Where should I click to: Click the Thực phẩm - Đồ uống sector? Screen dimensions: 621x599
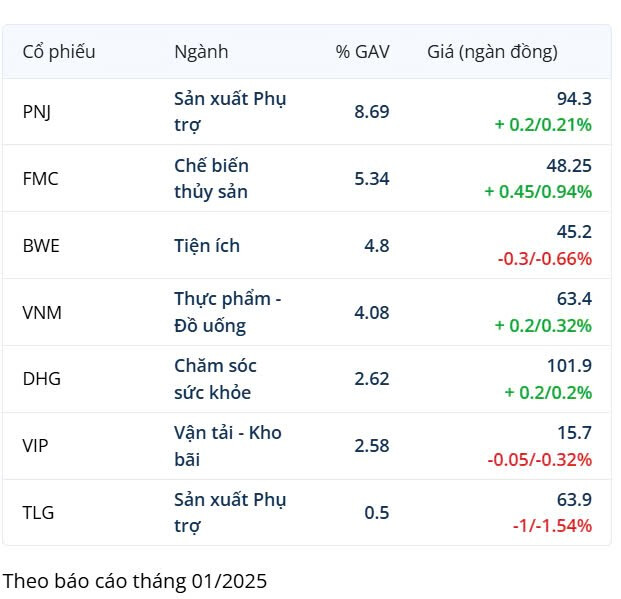[x=227, y=312]
